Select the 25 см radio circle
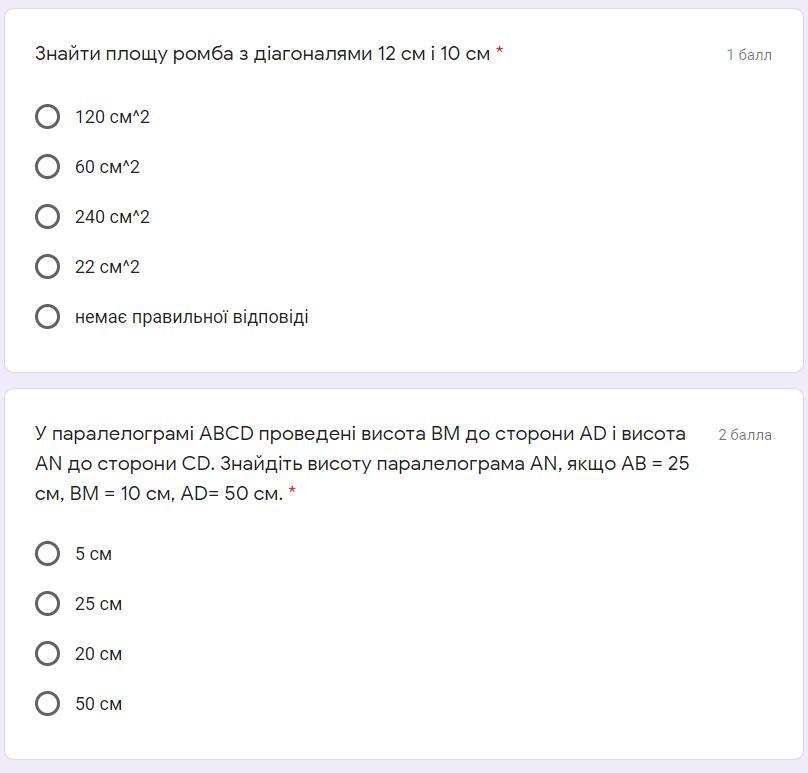Image resolution: width=808 pixels, height=773 pixels. coord(47,604)
